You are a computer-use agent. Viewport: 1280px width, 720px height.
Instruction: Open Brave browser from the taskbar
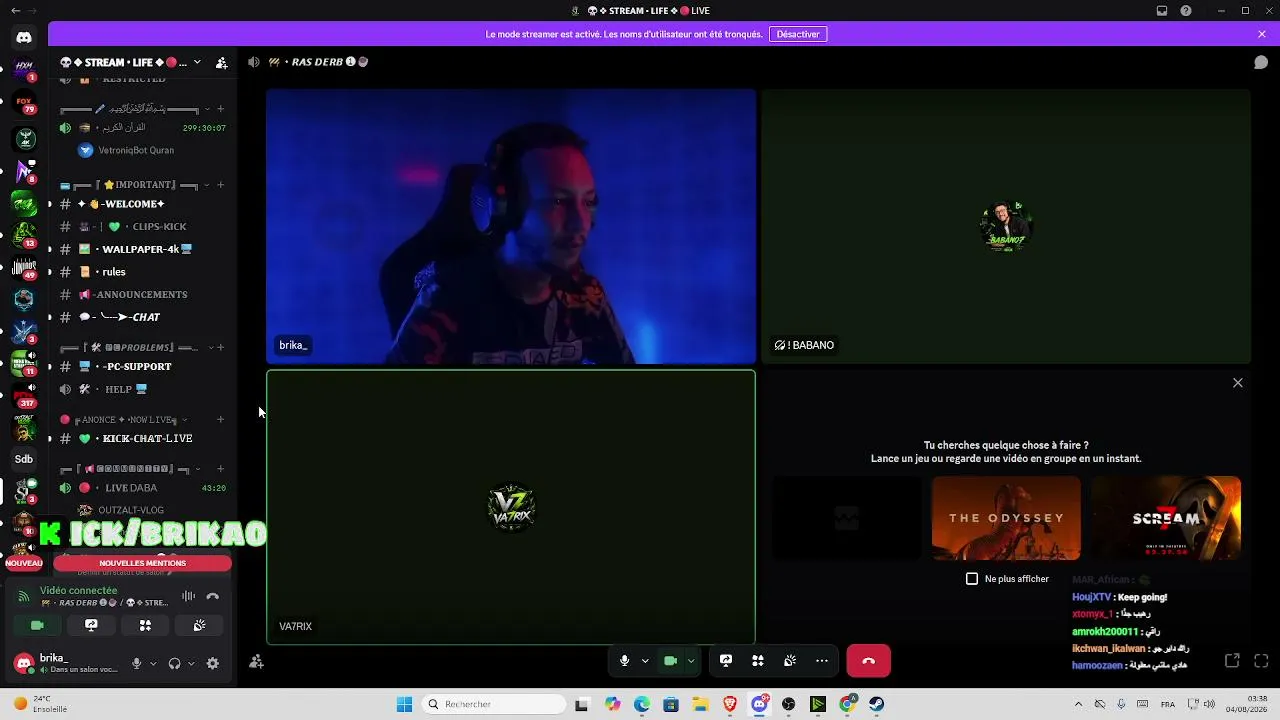click(730, 704)
